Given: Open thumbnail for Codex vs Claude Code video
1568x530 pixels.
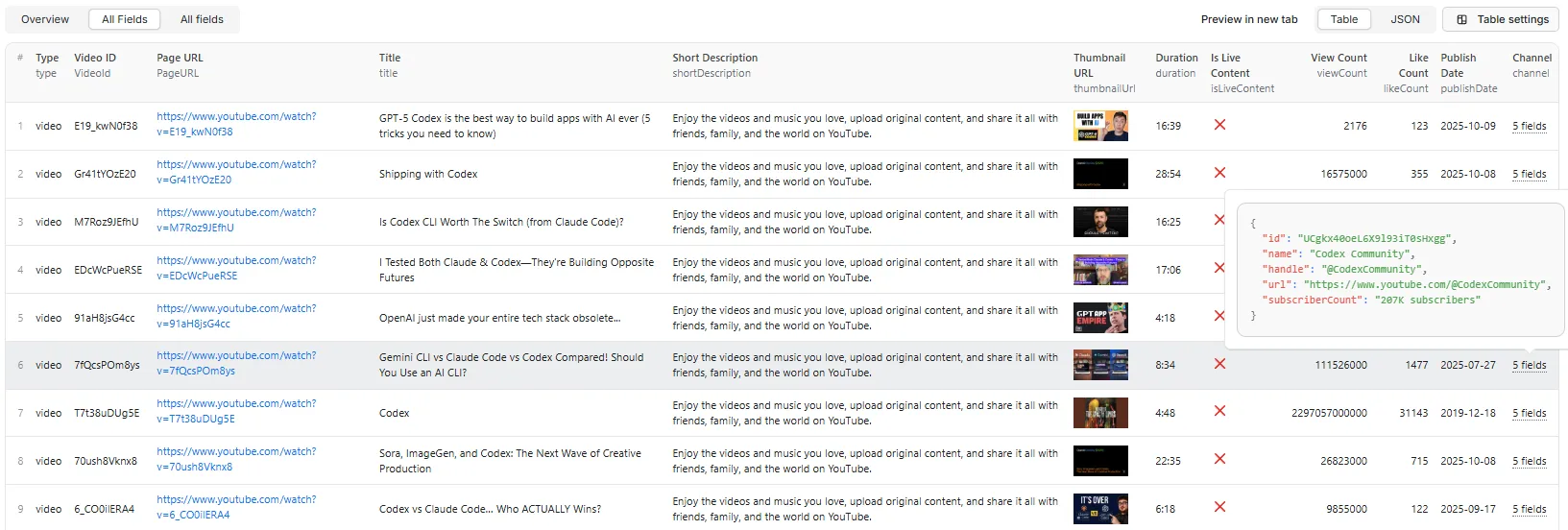Looking at the screenshot, I should pyautogui.click(x=1100, y=509).
